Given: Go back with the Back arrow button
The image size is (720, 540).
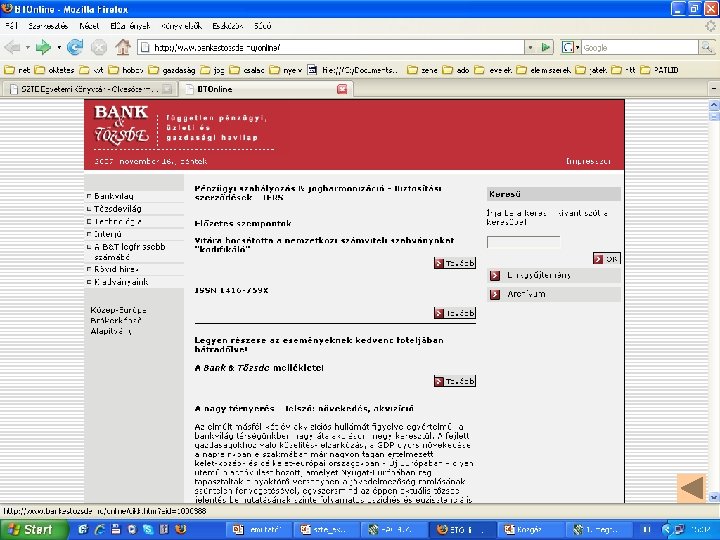Looking at the screenshot, I should pos(12,47).
